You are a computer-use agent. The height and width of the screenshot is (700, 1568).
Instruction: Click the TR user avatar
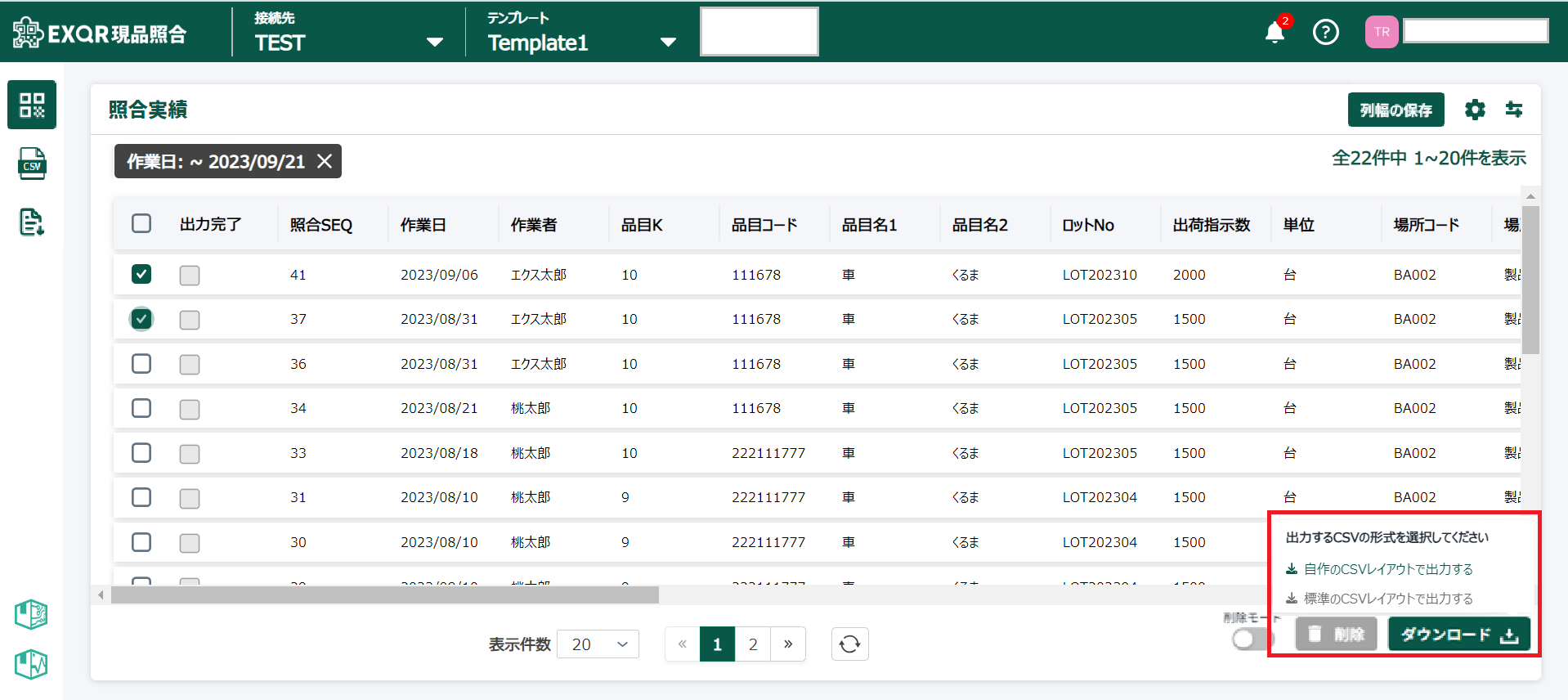pos(1382,33)
